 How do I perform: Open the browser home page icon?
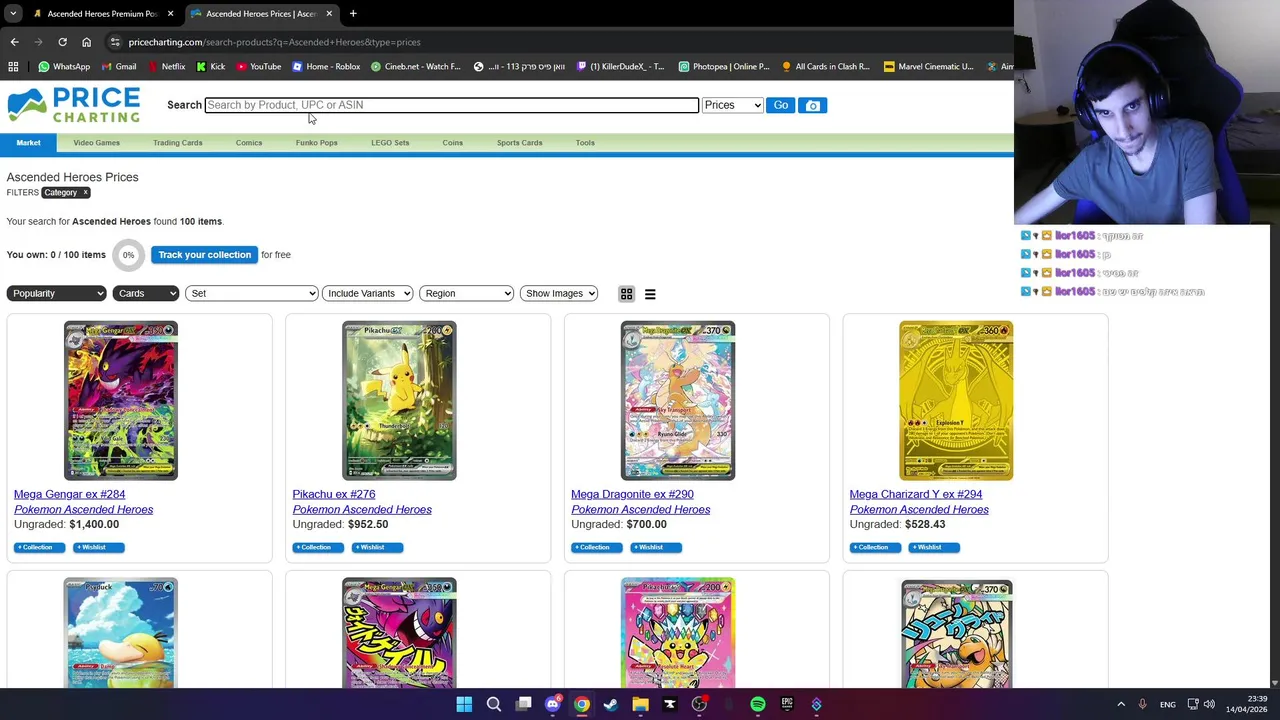coord(86,42)
